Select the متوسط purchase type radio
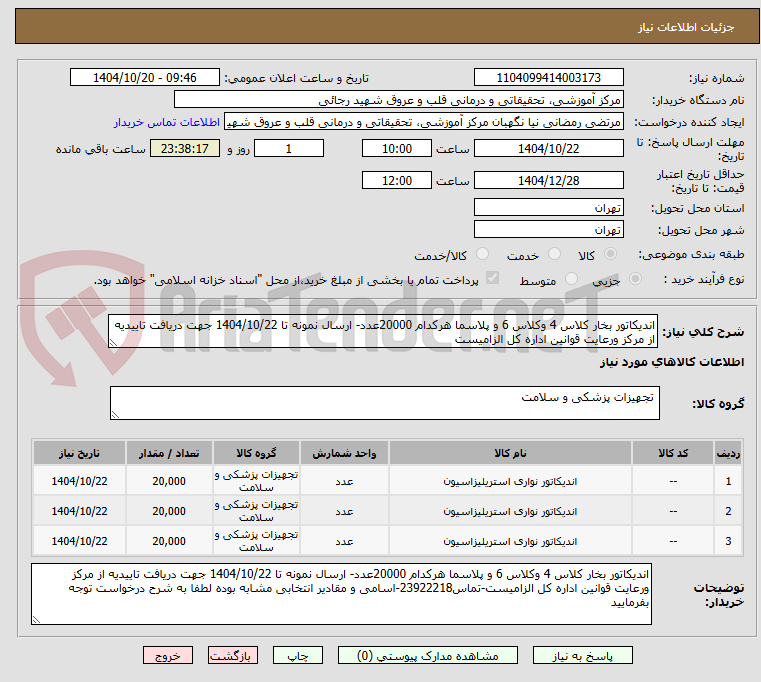This screenshot has width=761, height=682. [x=571, y=279]
